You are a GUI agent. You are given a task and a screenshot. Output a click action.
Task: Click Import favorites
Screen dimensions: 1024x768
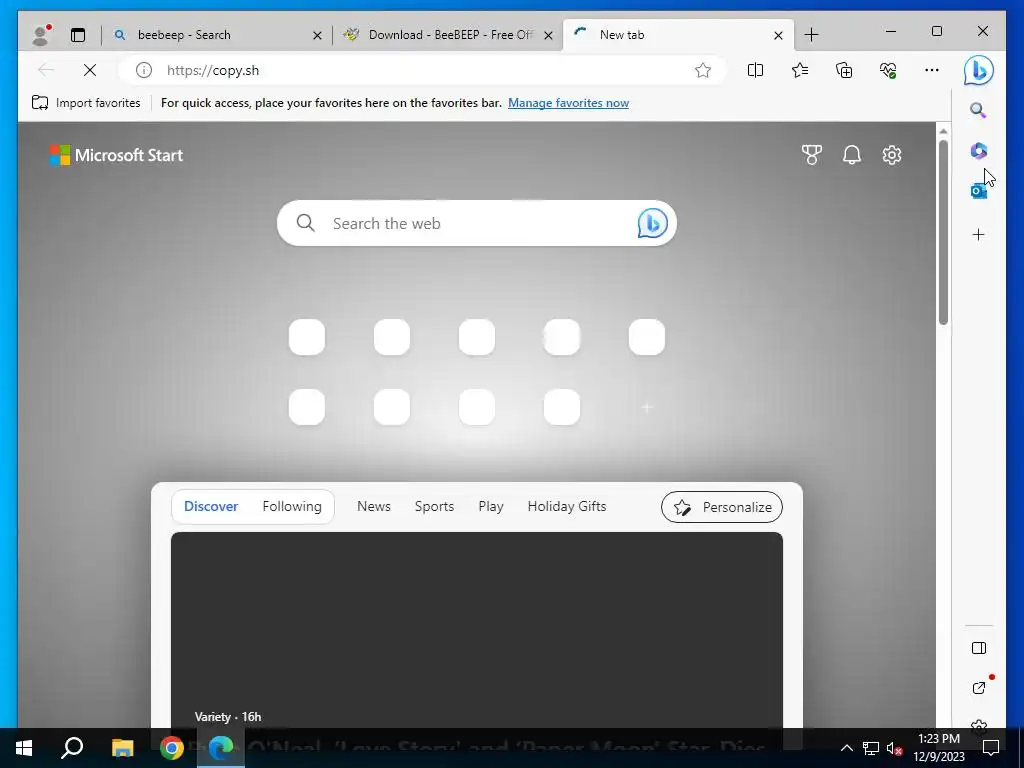[x=86, y=103]
